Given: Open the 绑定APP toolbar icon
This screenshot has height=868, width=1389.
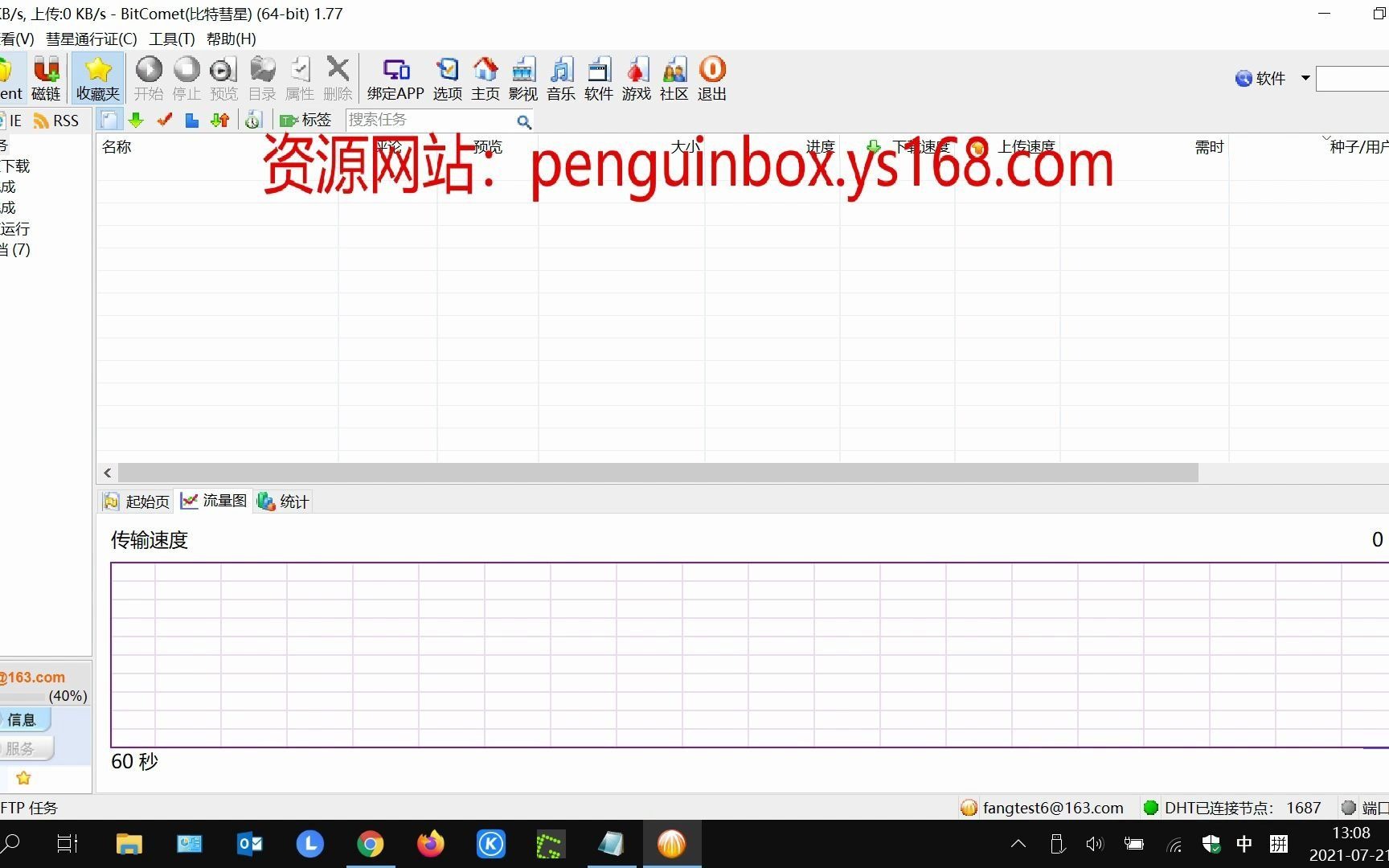Looking at the screenshot, I should [x=395, y=78].
